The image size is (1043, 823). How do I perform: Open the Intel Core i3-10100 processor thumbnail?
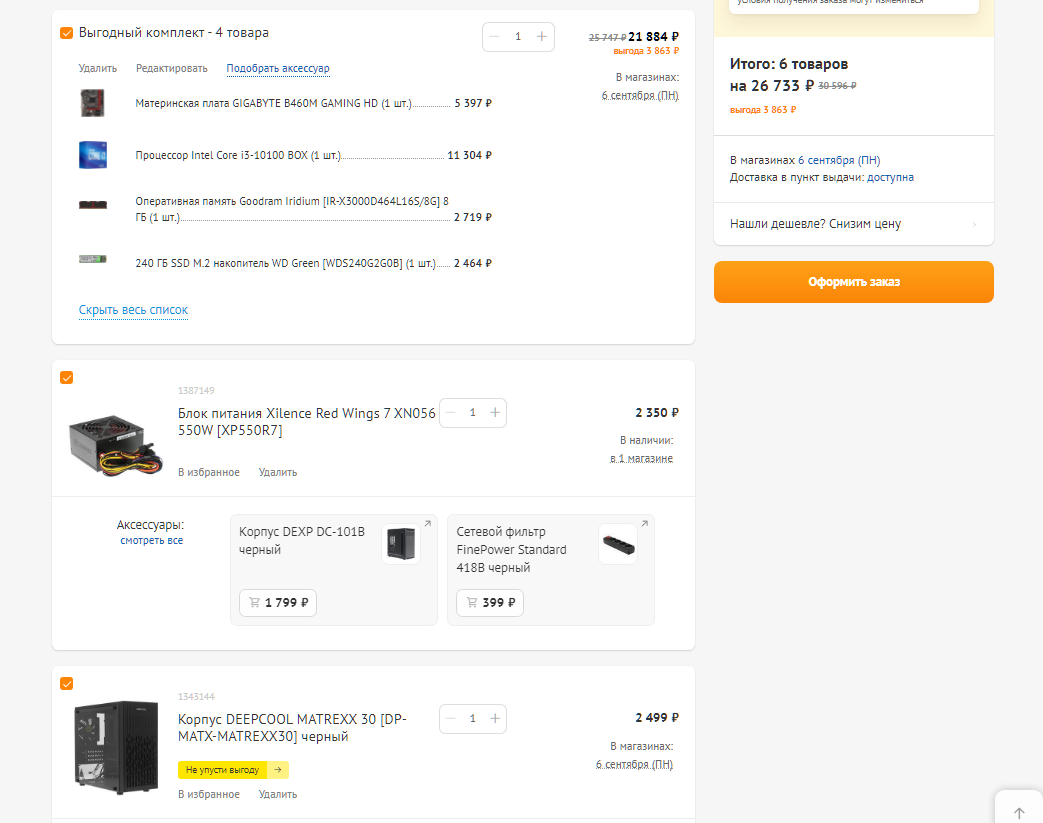(x=93, y=155)
